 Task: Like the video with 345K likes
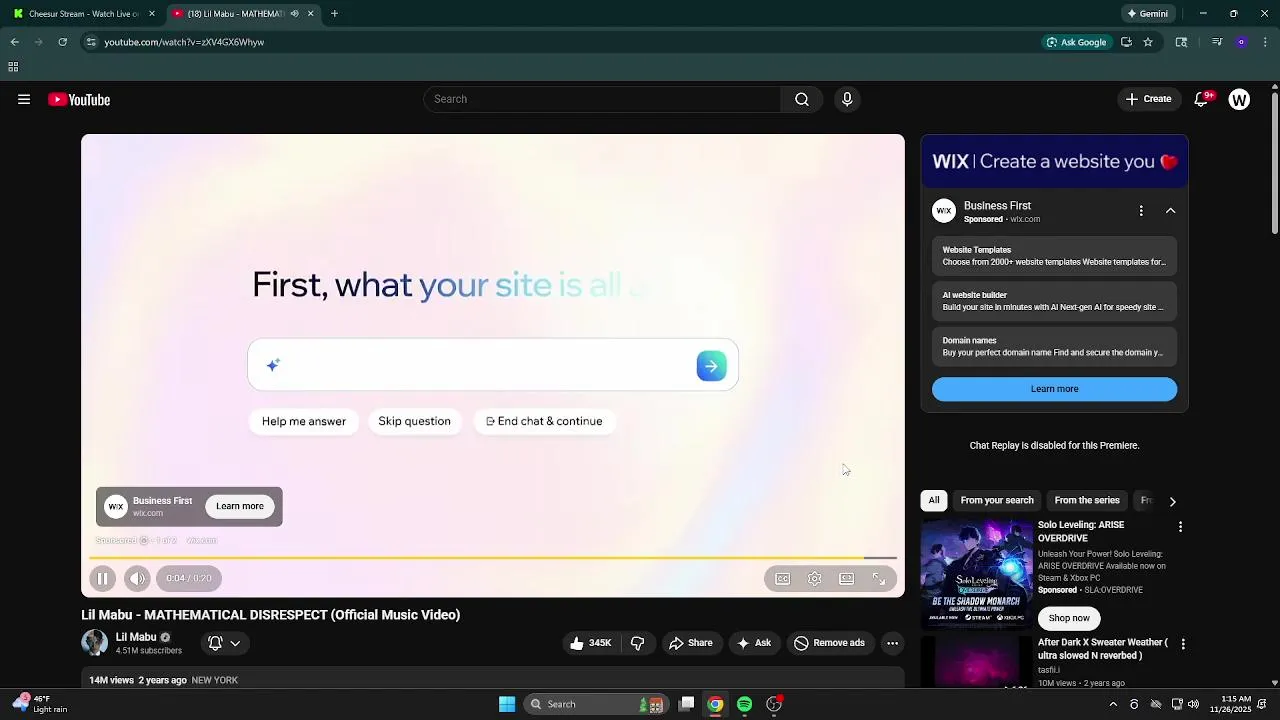(x=591, y=643)
